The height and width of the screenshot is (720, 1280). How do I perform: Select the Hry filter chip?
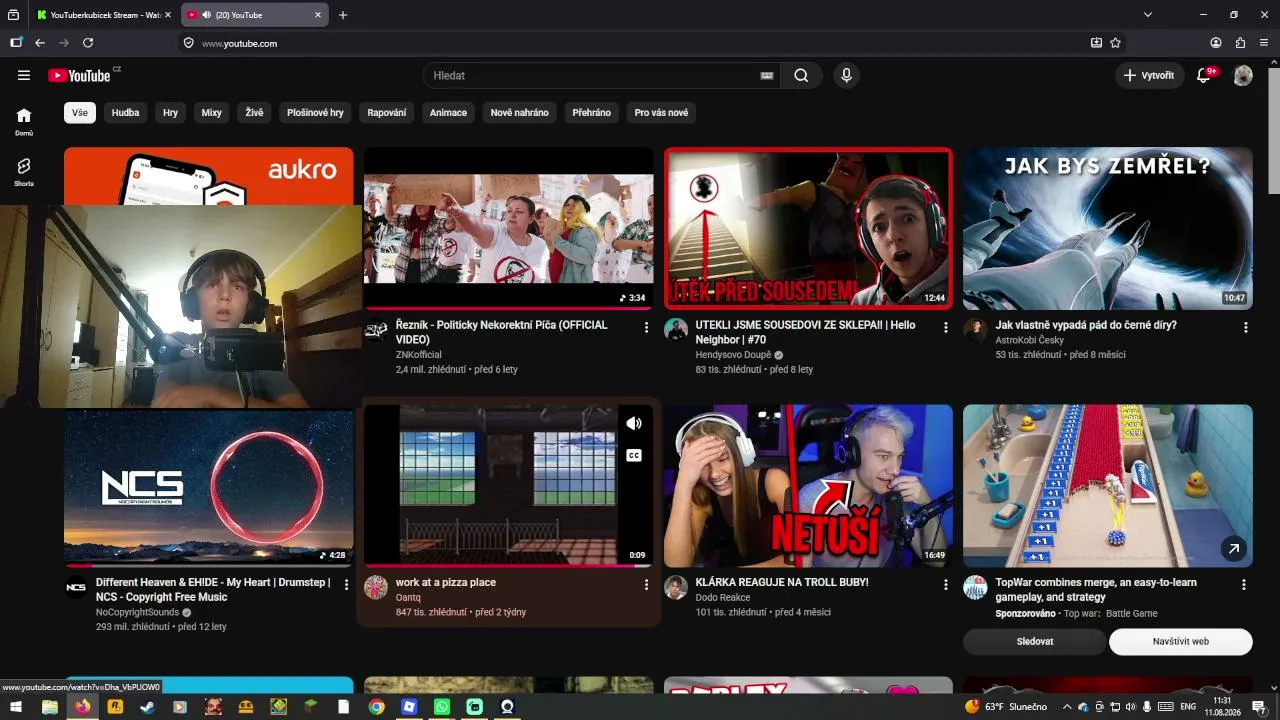171,113
